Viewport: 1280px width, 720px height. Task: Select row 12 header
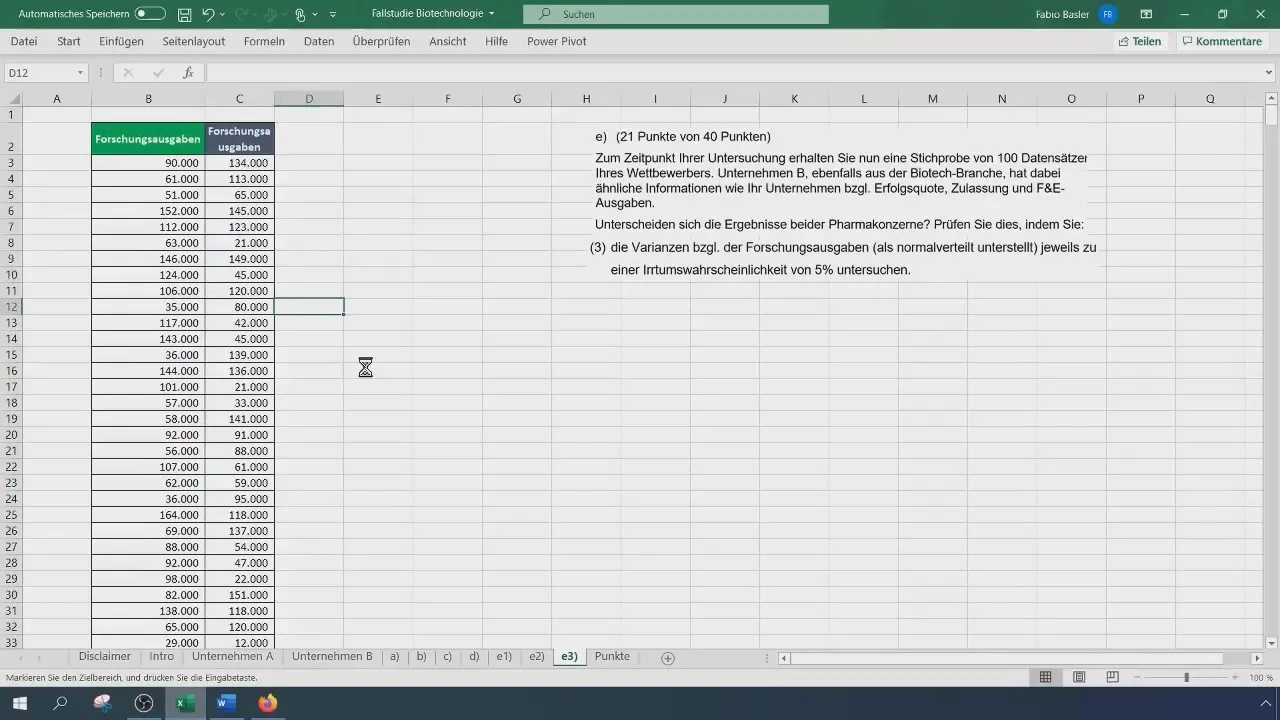(x=11, y=307)
